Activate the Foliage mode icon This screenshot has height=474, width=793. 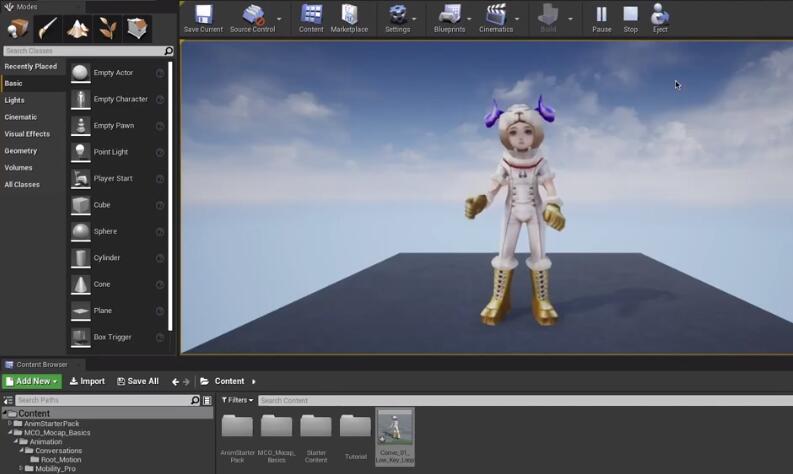106,28
